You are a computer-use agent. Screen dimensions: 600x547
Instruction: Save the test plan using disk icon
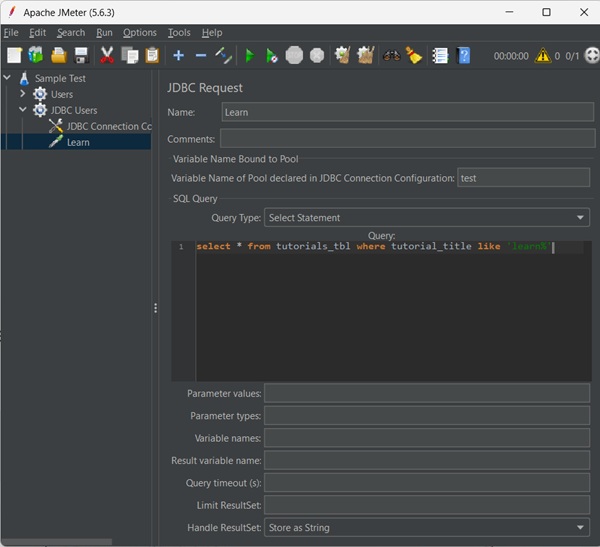pyautogui.click(x=81, y=56)
